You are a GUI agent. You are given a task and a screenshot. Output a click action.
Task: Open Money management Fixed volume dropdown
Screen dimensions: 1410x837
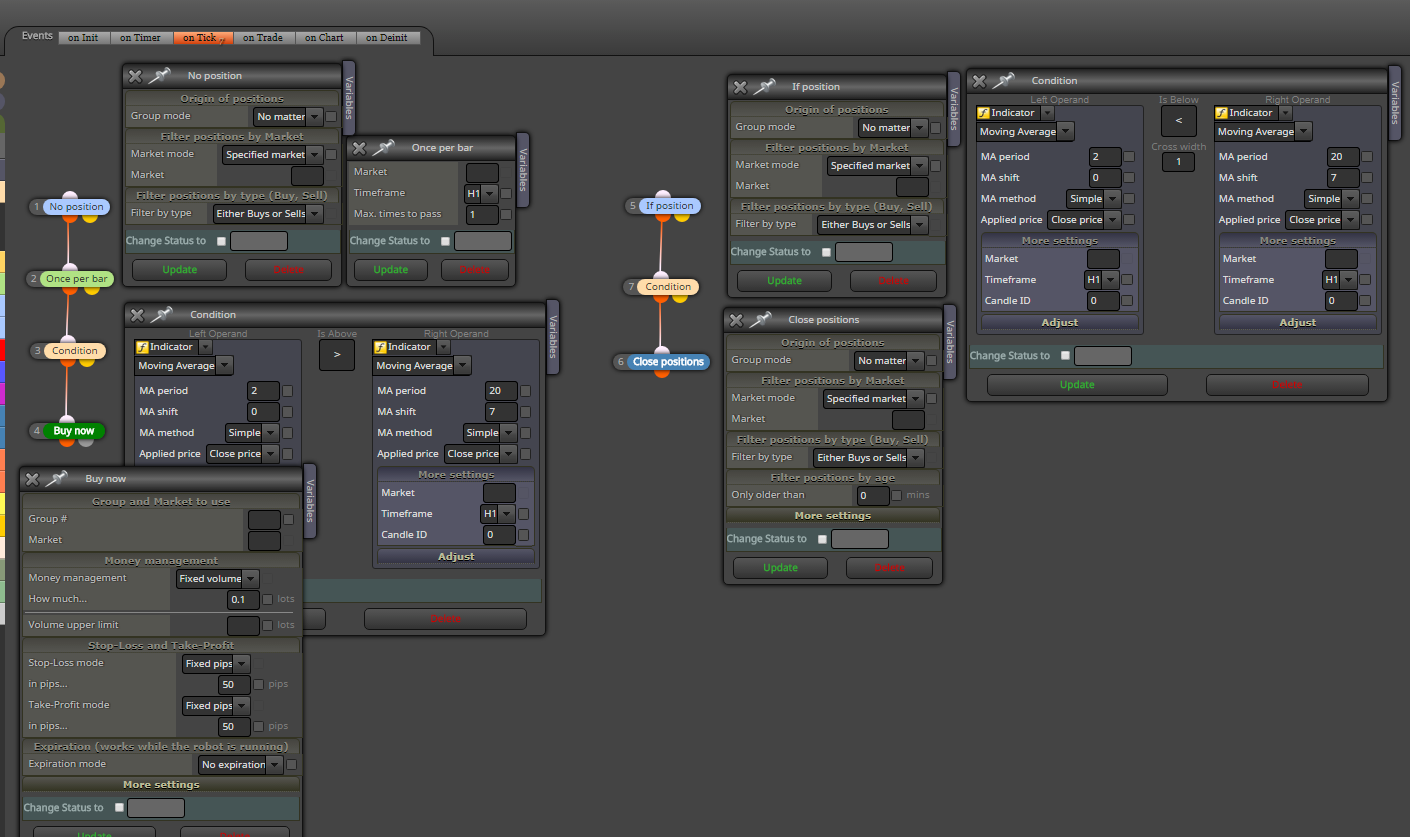click(218, 579)
